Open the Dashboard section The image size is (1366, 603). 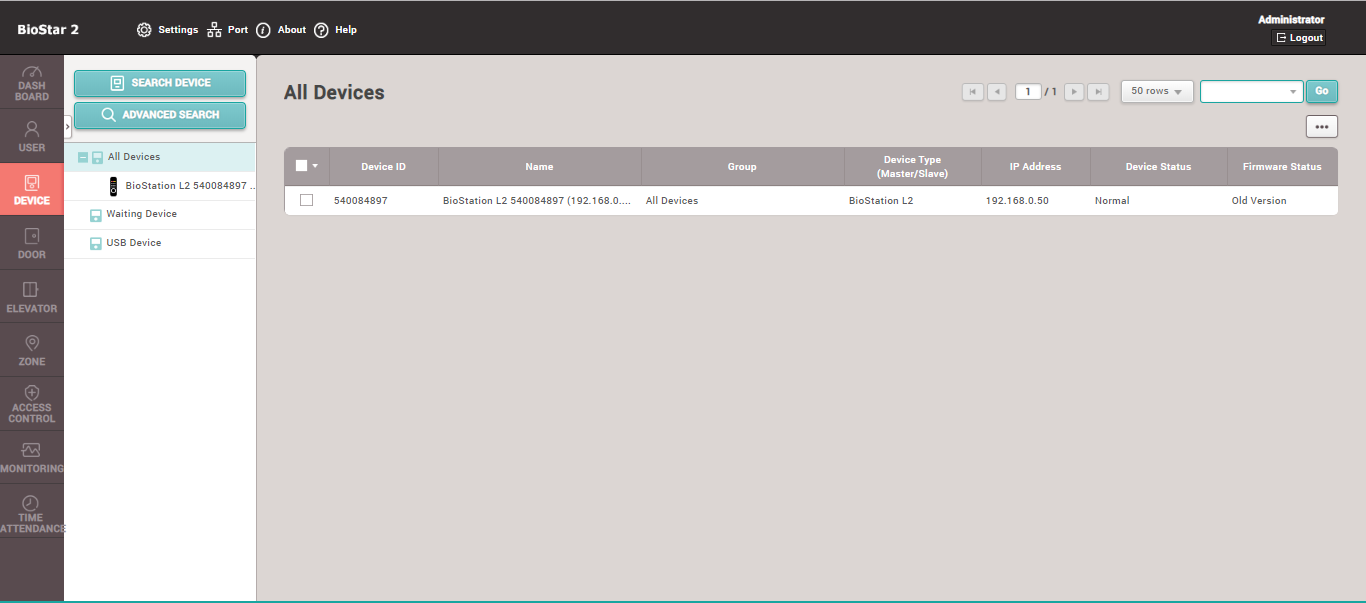tap(32, 84)
